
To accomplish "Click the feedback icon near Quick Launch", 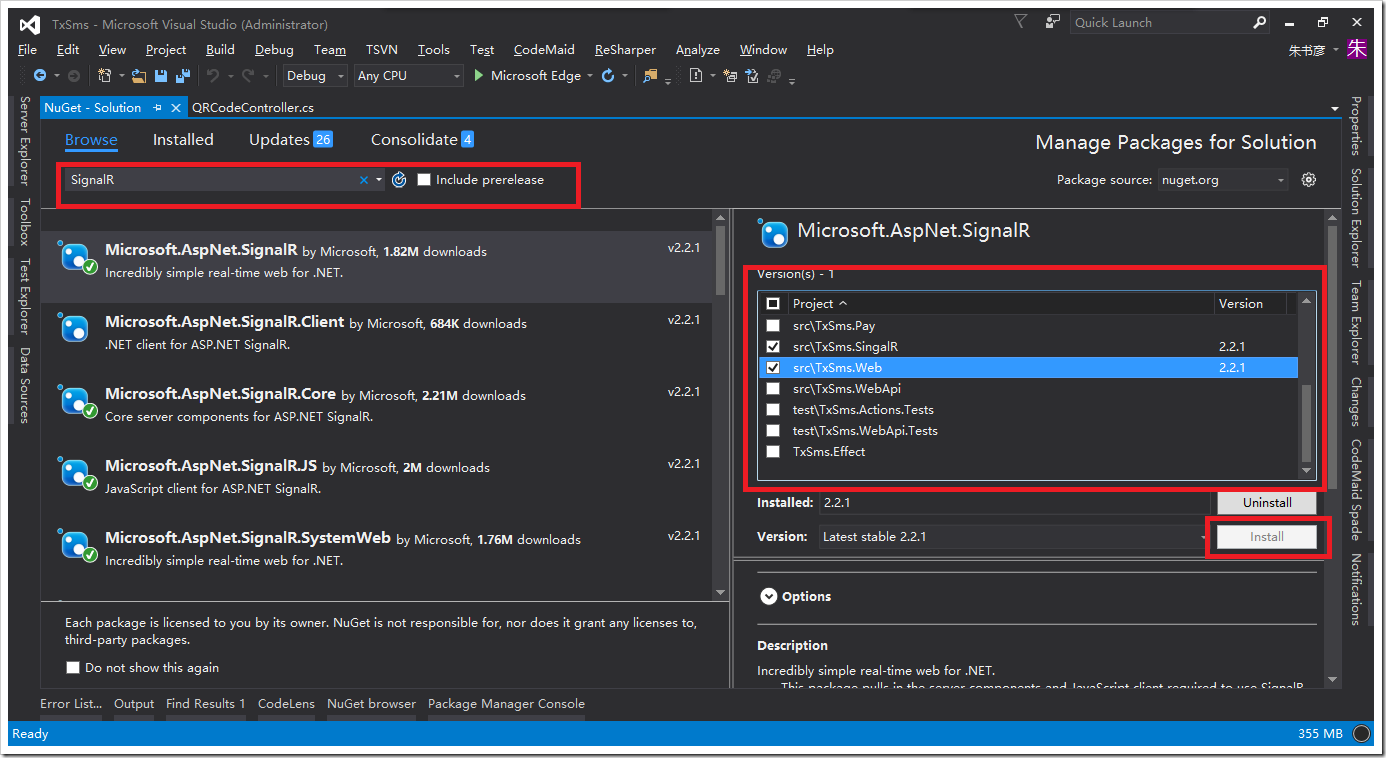I will [1053, 22].
